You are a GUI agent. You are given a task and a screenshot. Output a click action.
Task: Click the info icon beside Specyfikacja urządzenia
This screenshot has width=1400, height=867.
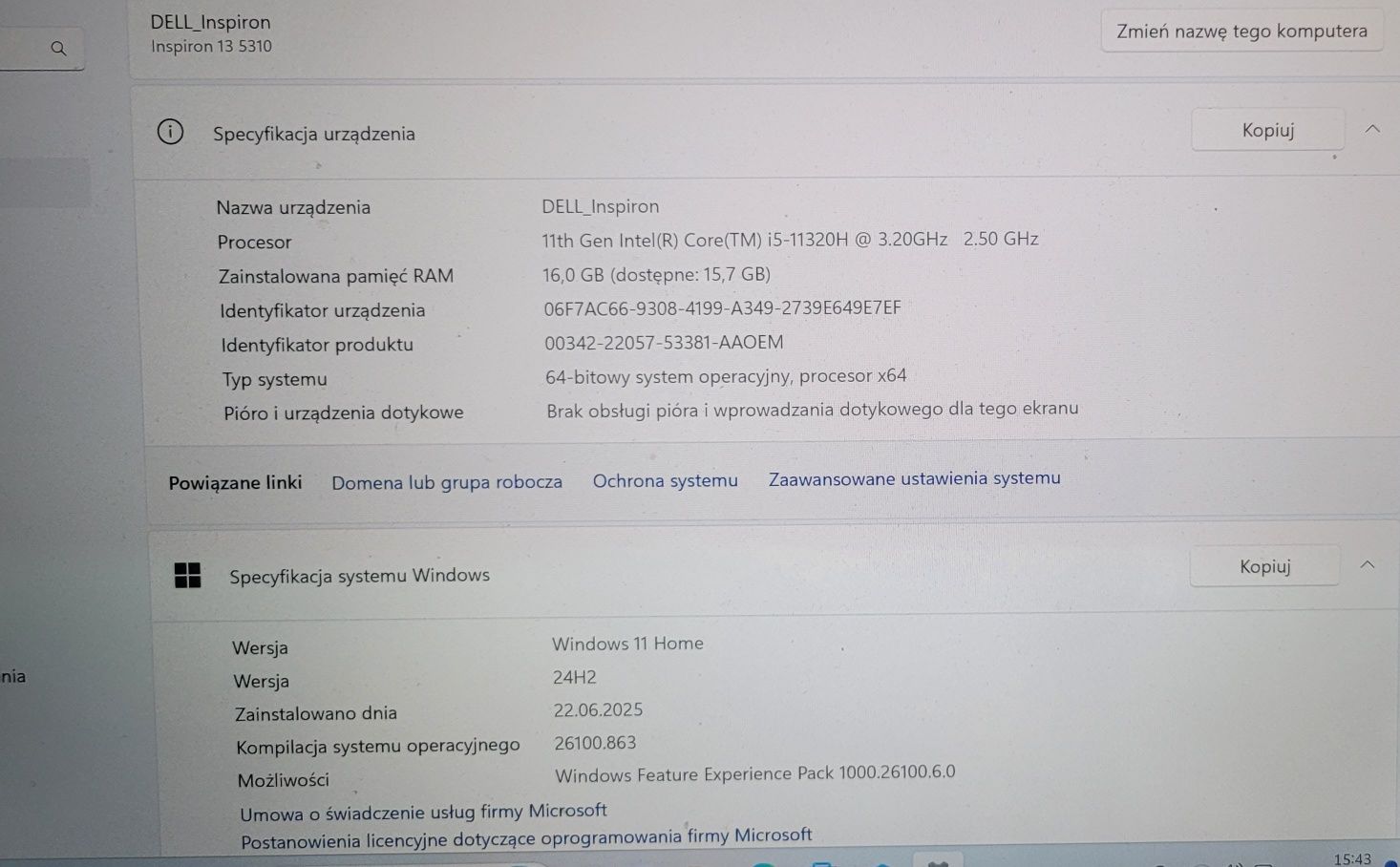170,132
